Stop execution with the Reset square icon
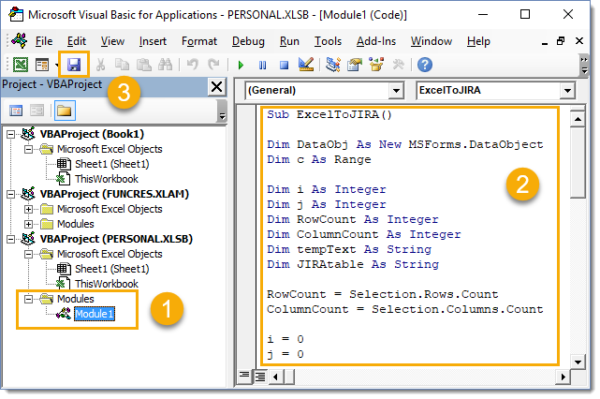This screenshot has width=600, height=399. tap(284, 65)
